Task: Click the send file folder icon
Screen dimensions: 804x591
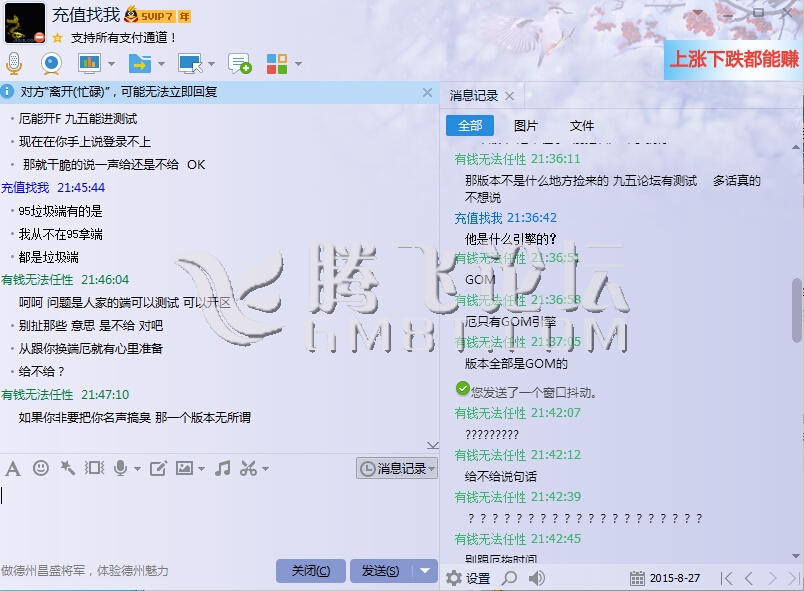Action: [x=139, y=64]
